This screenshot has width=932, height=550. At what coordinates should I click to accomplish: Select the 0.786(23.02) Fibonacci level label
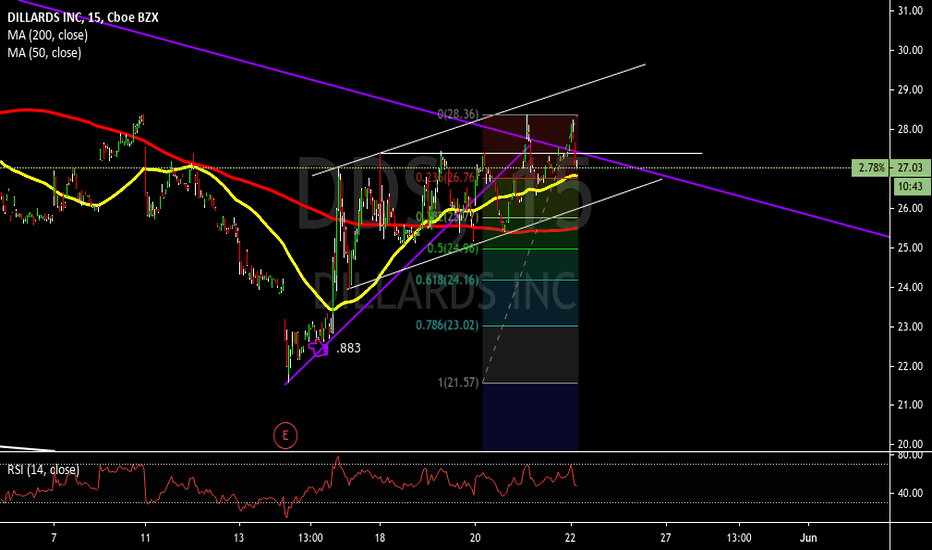click(446, 325)
